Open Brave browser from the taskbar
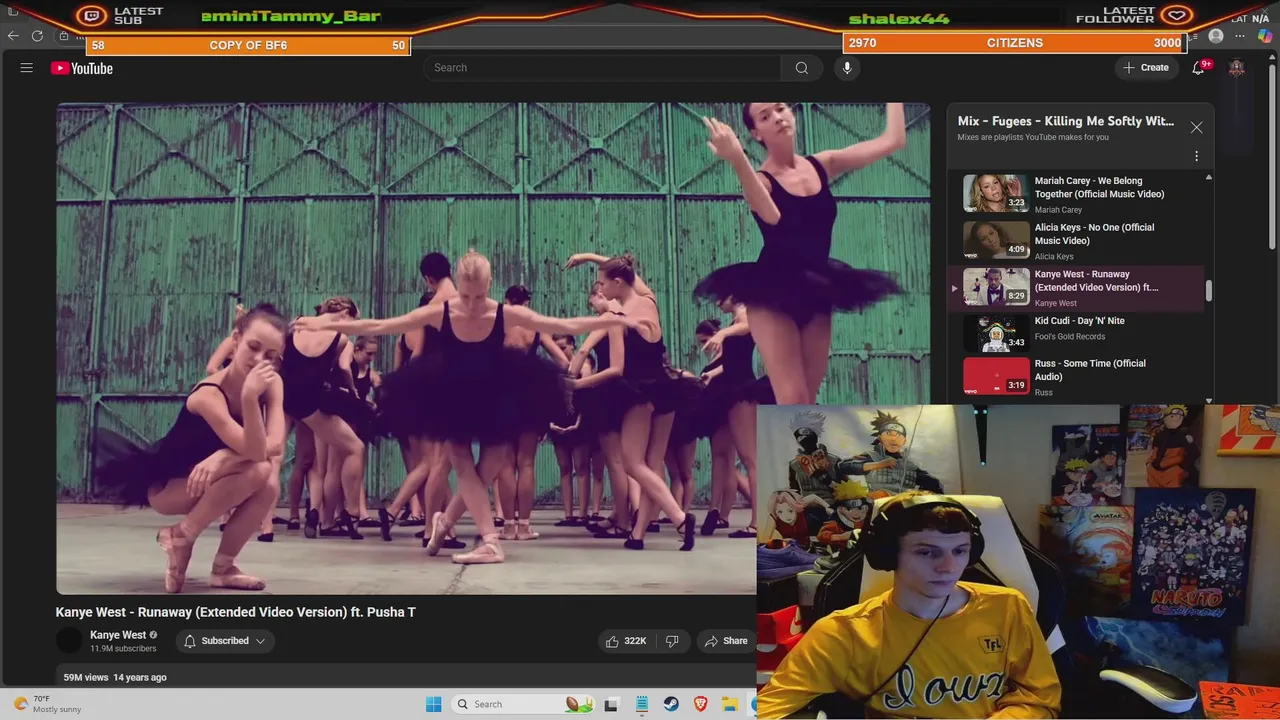Image resolution: width=1280 pixels, height=720 pixels. click(701, 704)
